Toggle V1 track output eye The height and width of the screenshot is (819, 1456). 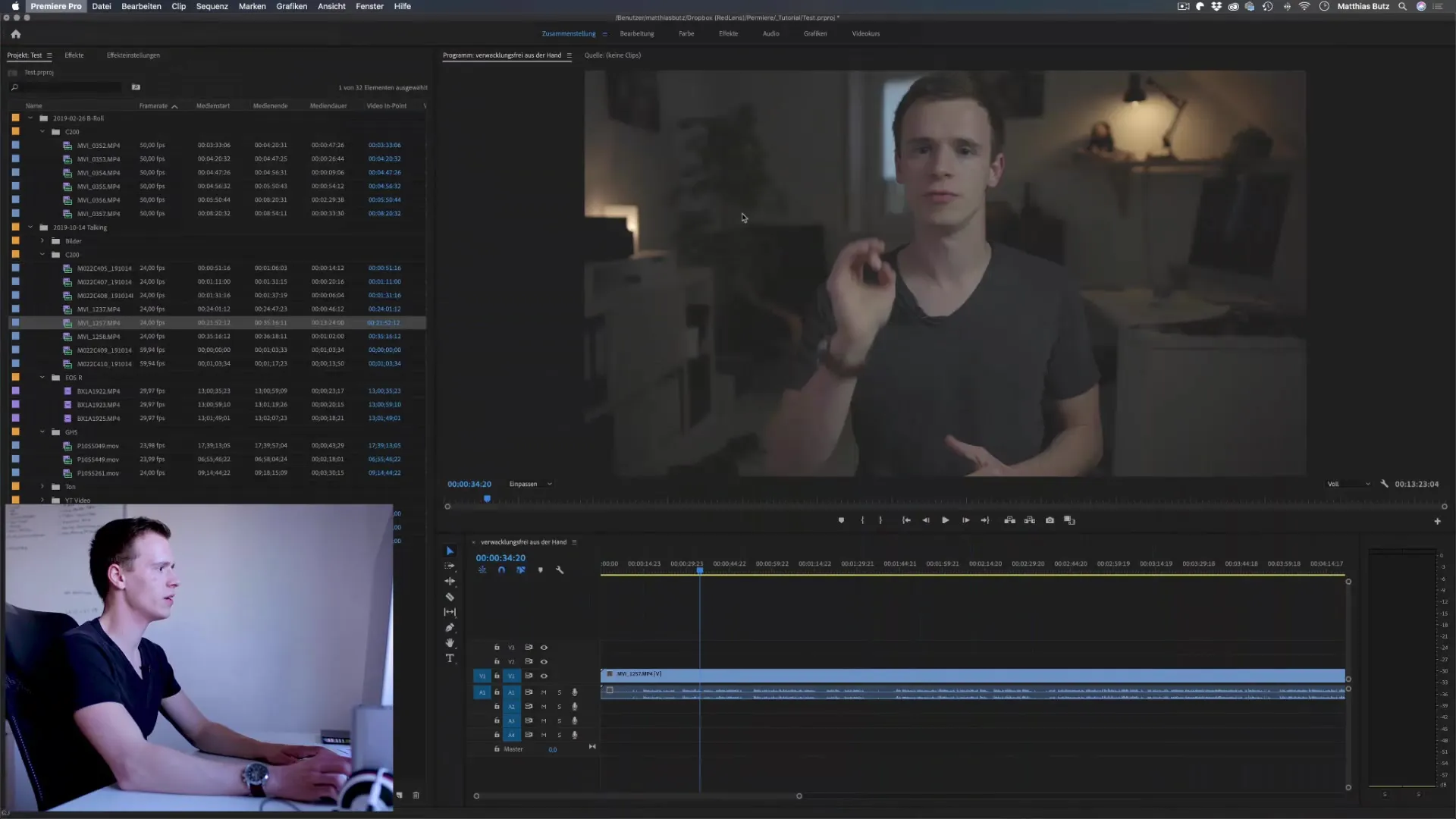[x=544, y=676]
